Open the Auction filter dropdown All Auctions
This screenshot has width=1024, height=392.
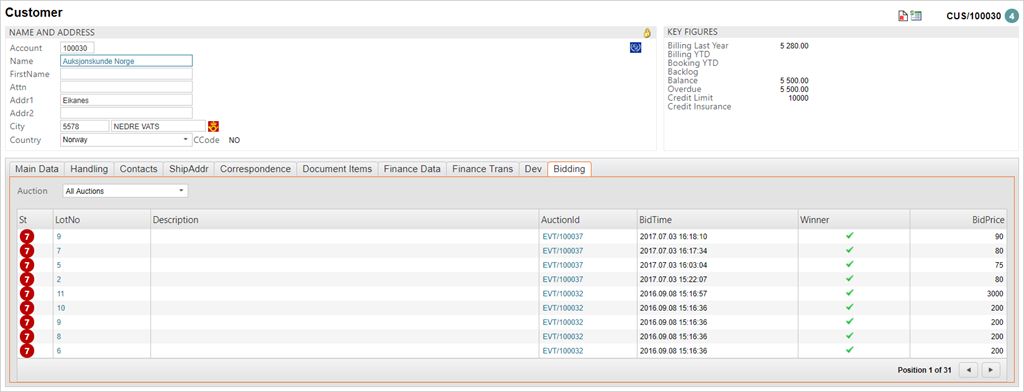125,191
